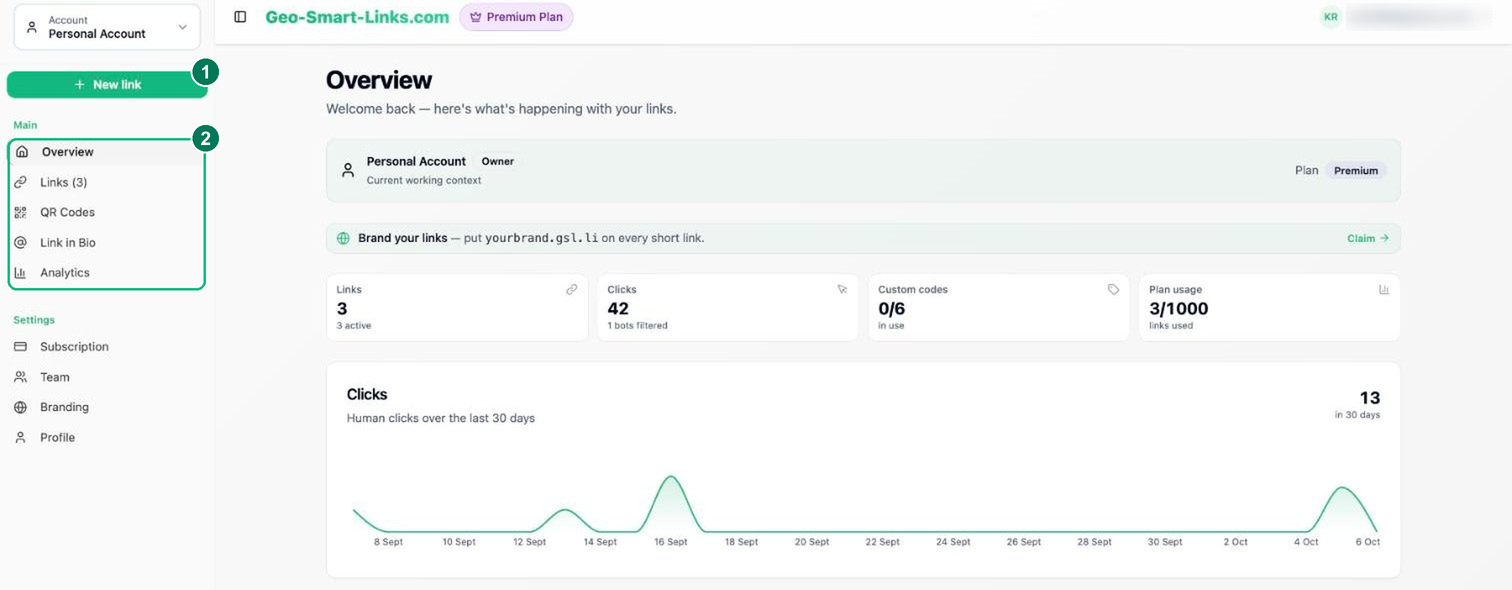Open Links (3) in the sidebar
The height and width of the screenshot is (590, 1512).
(106, 182)
